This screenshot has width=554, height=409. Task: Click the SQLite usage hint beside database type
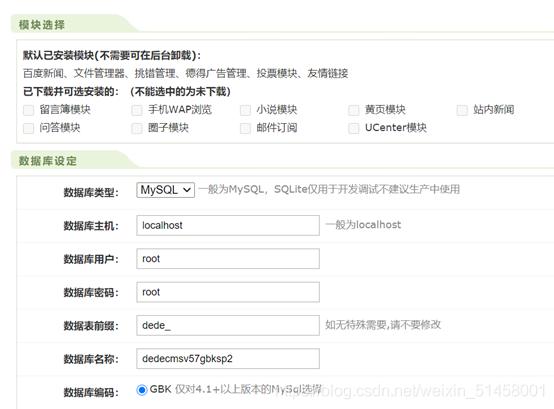pyautogui.click(x=329, y=189)
